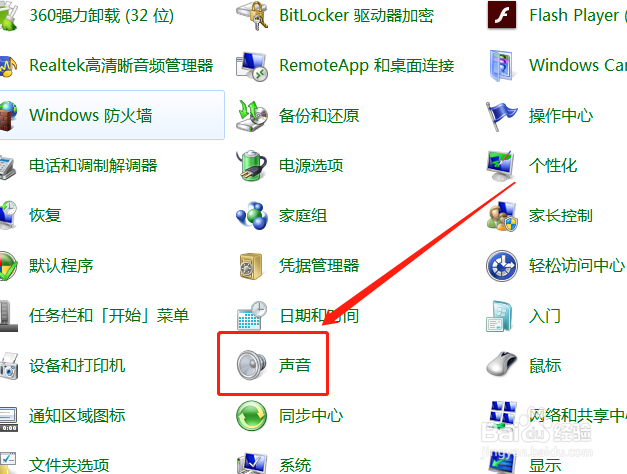The height and width of the screenshot is (474, 627).
Task: Open RemoteApp 和桌面连接
Action: pos(367,65)
